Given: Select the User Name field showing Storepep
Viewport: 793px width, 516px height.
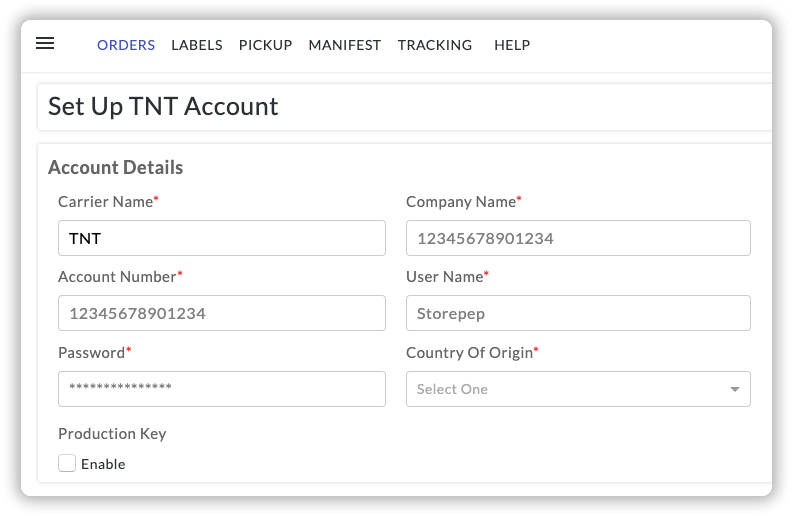Looking at the screenshot, I should pos(578,313).
